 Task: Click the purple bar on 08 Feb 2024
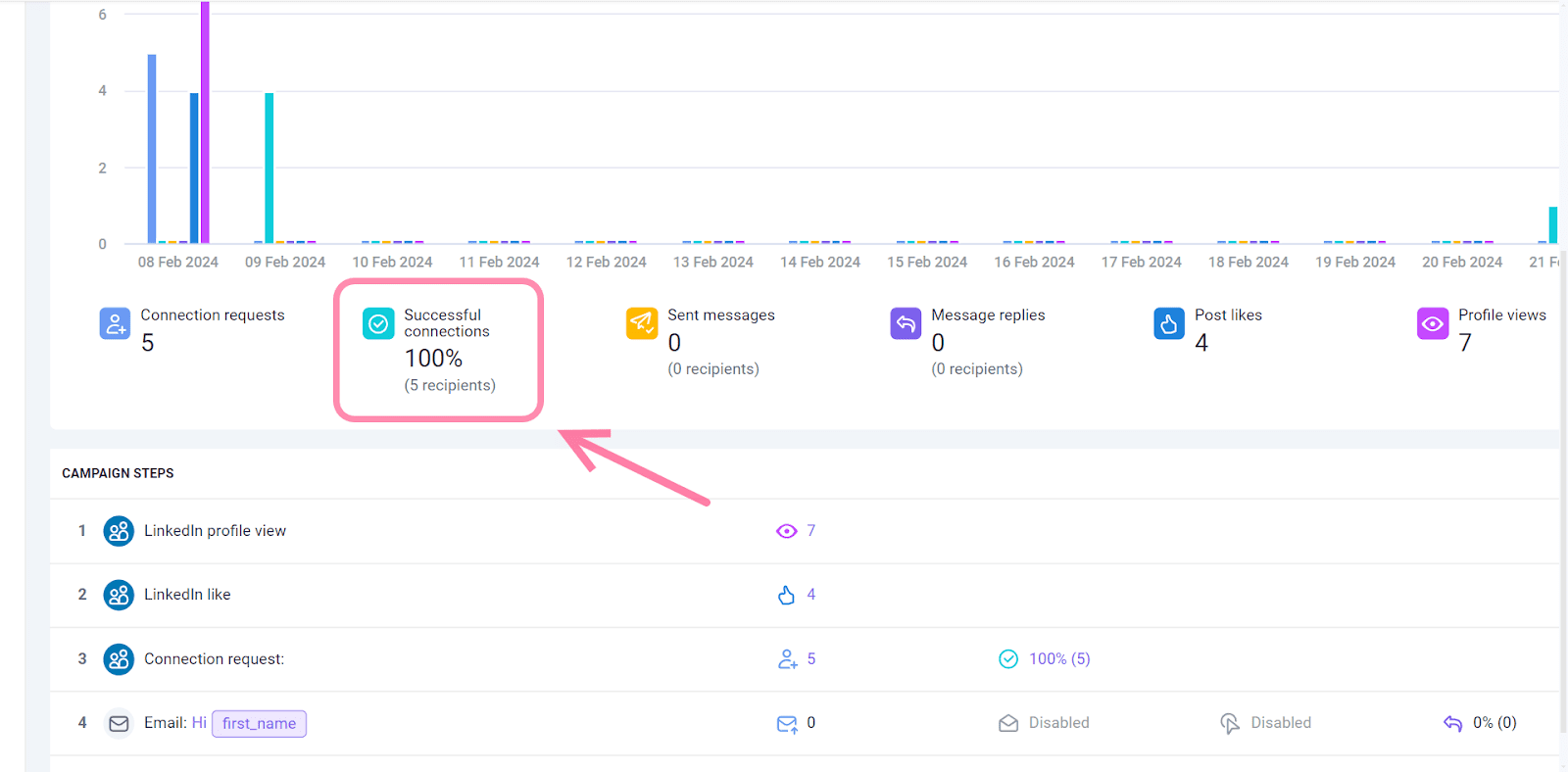(x=205, y=122)
